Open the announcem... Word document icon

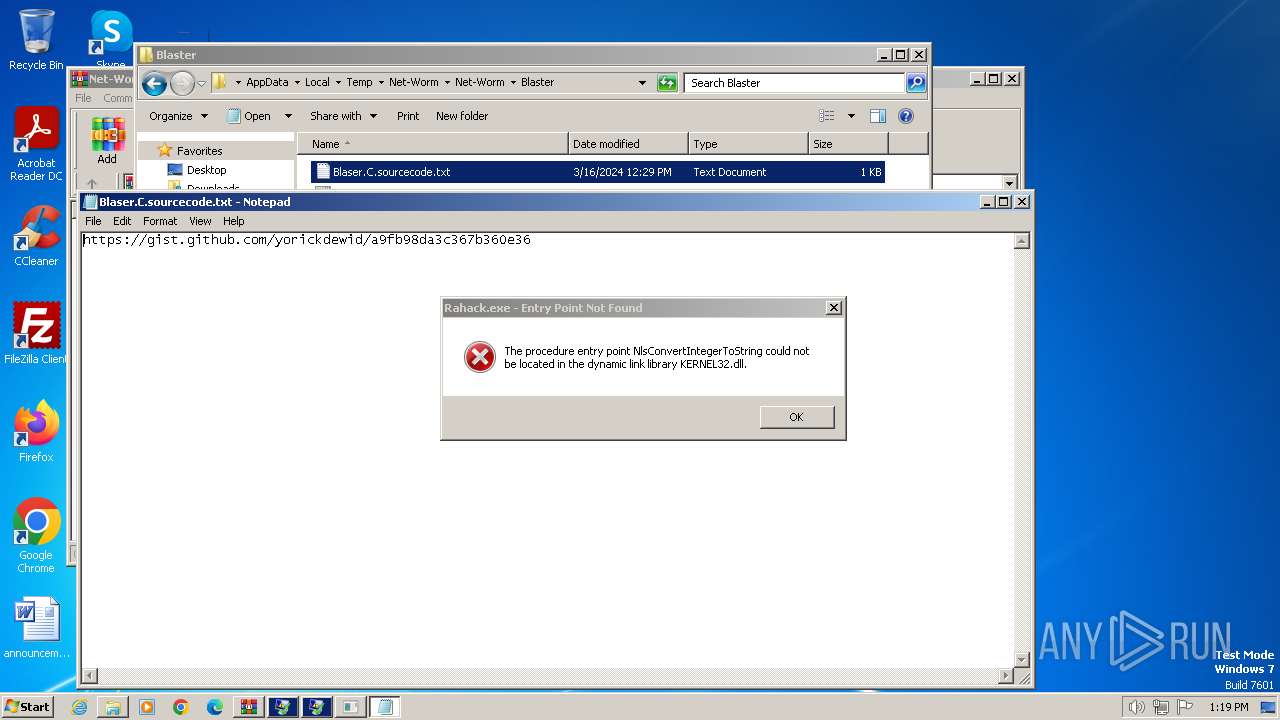(37, 628)
